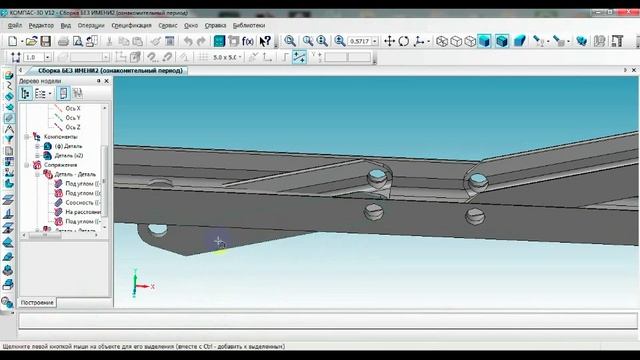
Task: Click the Perspective view icon
Action: click(520, 41)
